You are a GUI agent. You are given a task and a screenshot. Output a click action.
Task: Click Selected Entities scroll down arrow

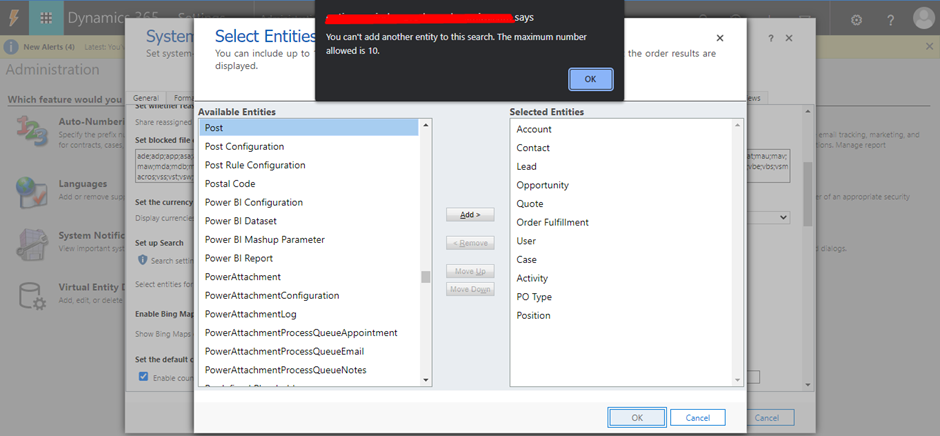click(x=737, y=380)
